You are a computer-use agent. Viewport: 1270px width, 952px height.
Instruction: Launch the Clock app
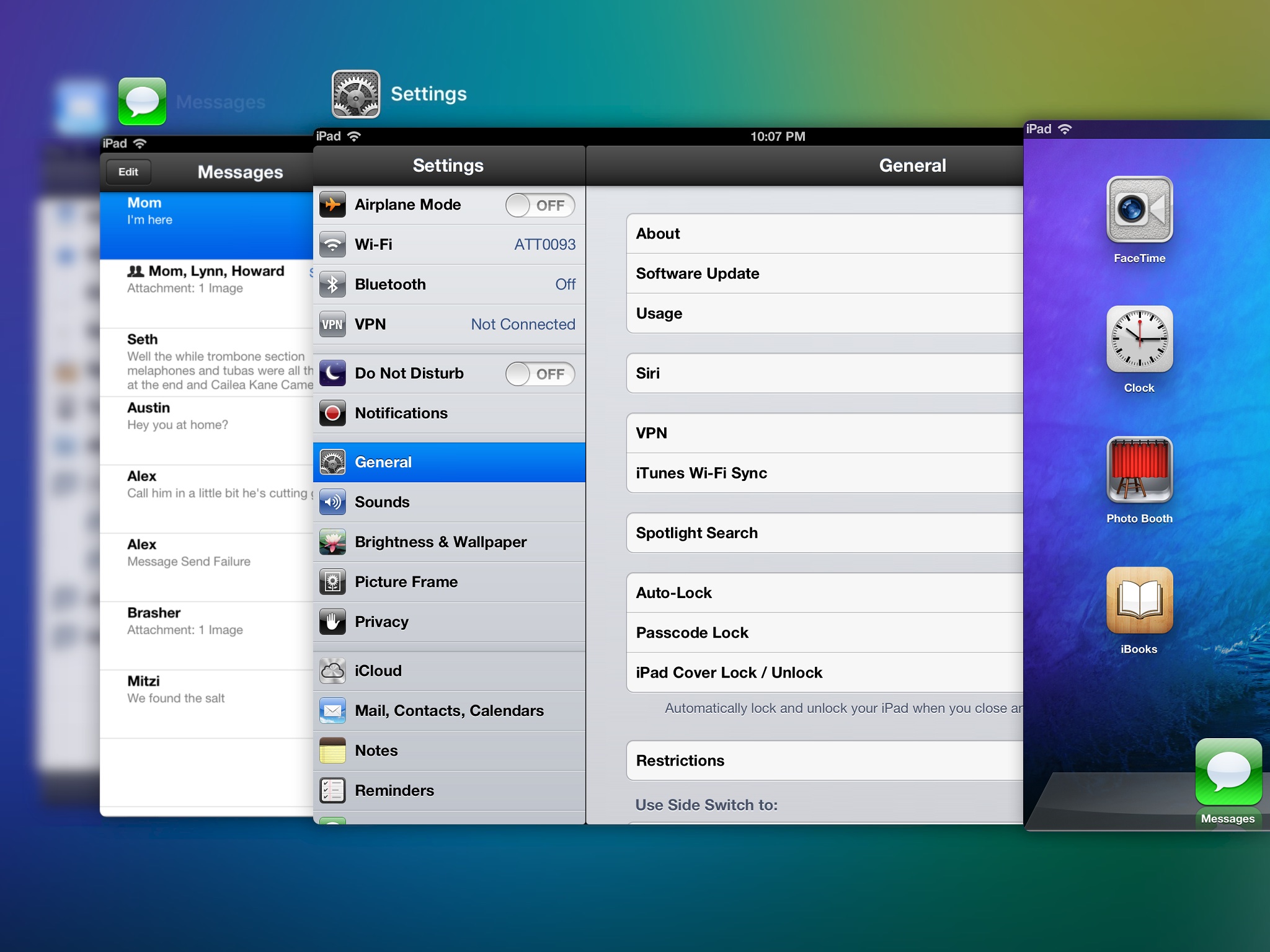1139,339
